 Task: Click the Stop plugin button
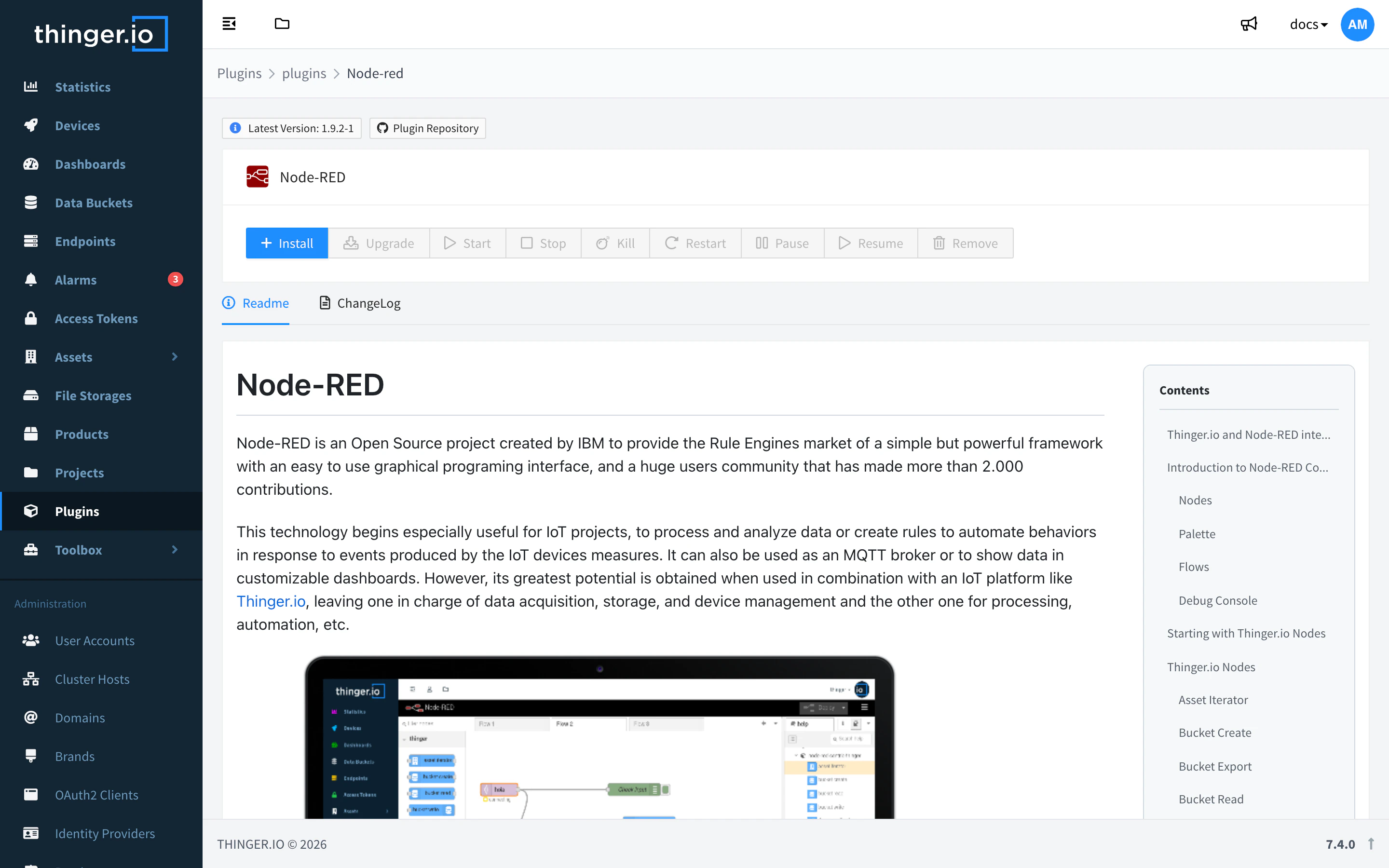click(544, 243)
